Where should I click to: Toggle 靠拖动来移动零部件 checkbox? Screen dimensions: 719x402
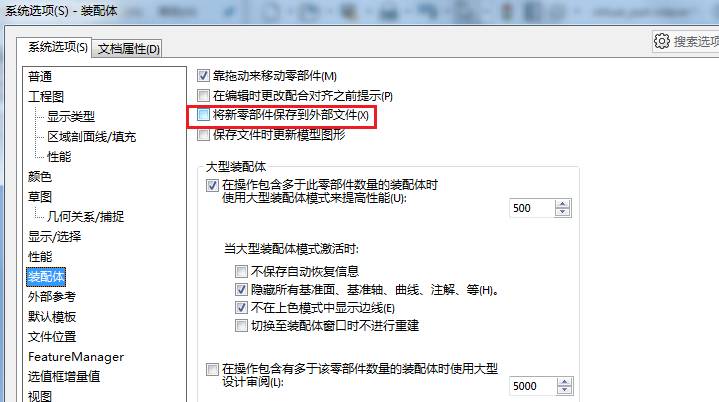(x=203, y=76)
